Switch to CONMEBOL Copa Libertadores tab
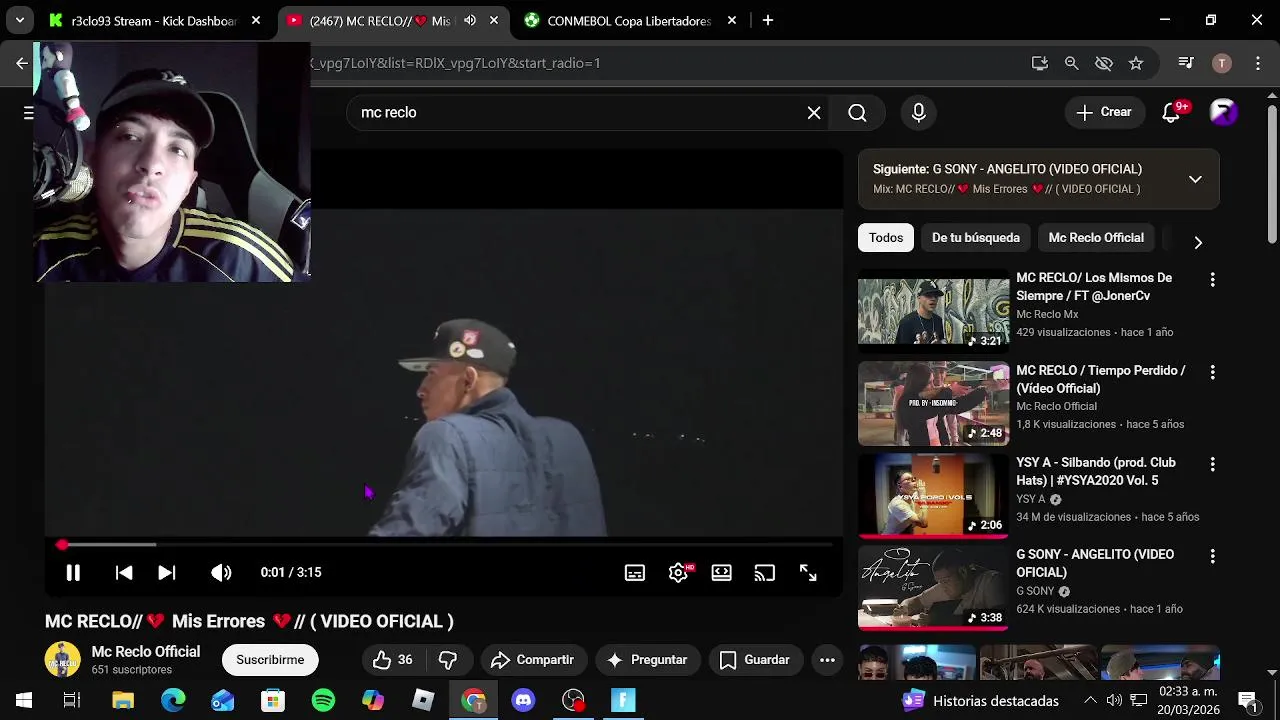This screenshot has height=720, width=1280. click(x=630, y=21)
